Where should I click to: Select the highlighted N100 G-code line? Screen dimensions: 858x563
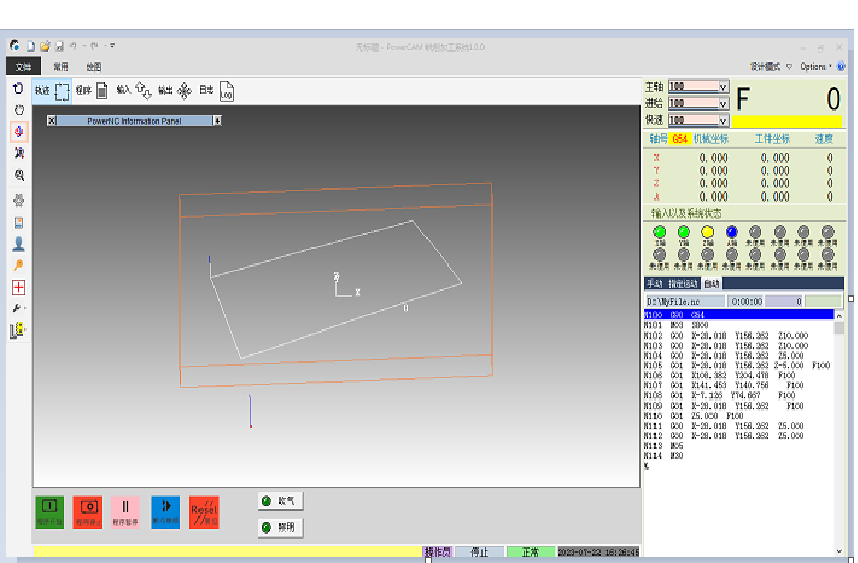739,315
